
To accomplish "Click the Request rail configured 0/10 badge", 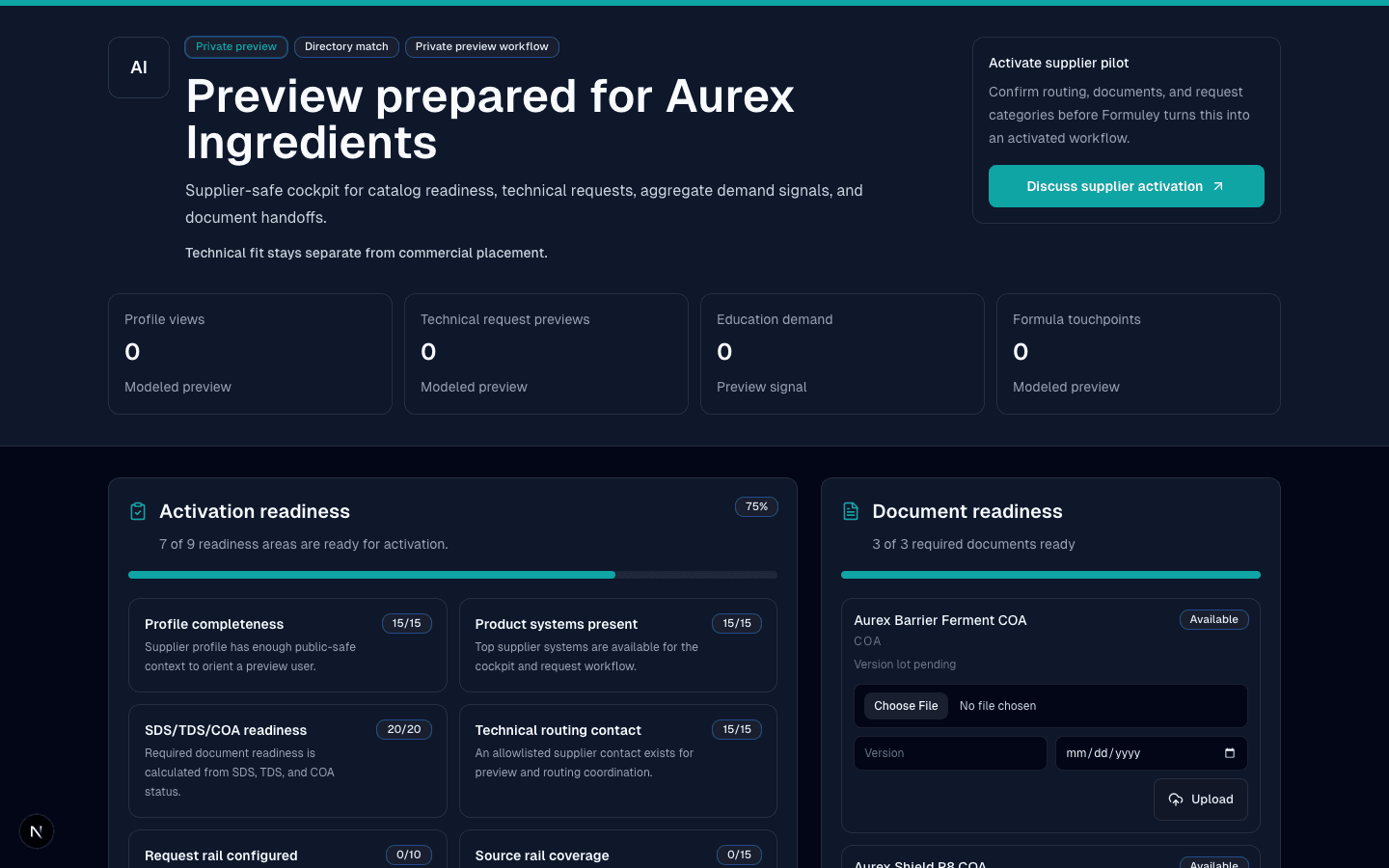I will [x=409, y=855].
